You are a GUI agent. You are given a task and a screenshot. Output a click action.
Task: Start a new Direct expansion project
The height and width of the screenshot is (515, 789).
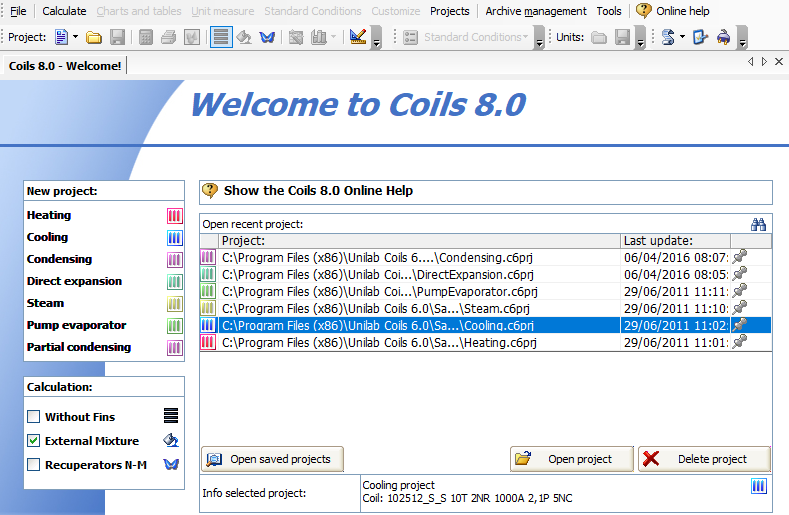74,281
